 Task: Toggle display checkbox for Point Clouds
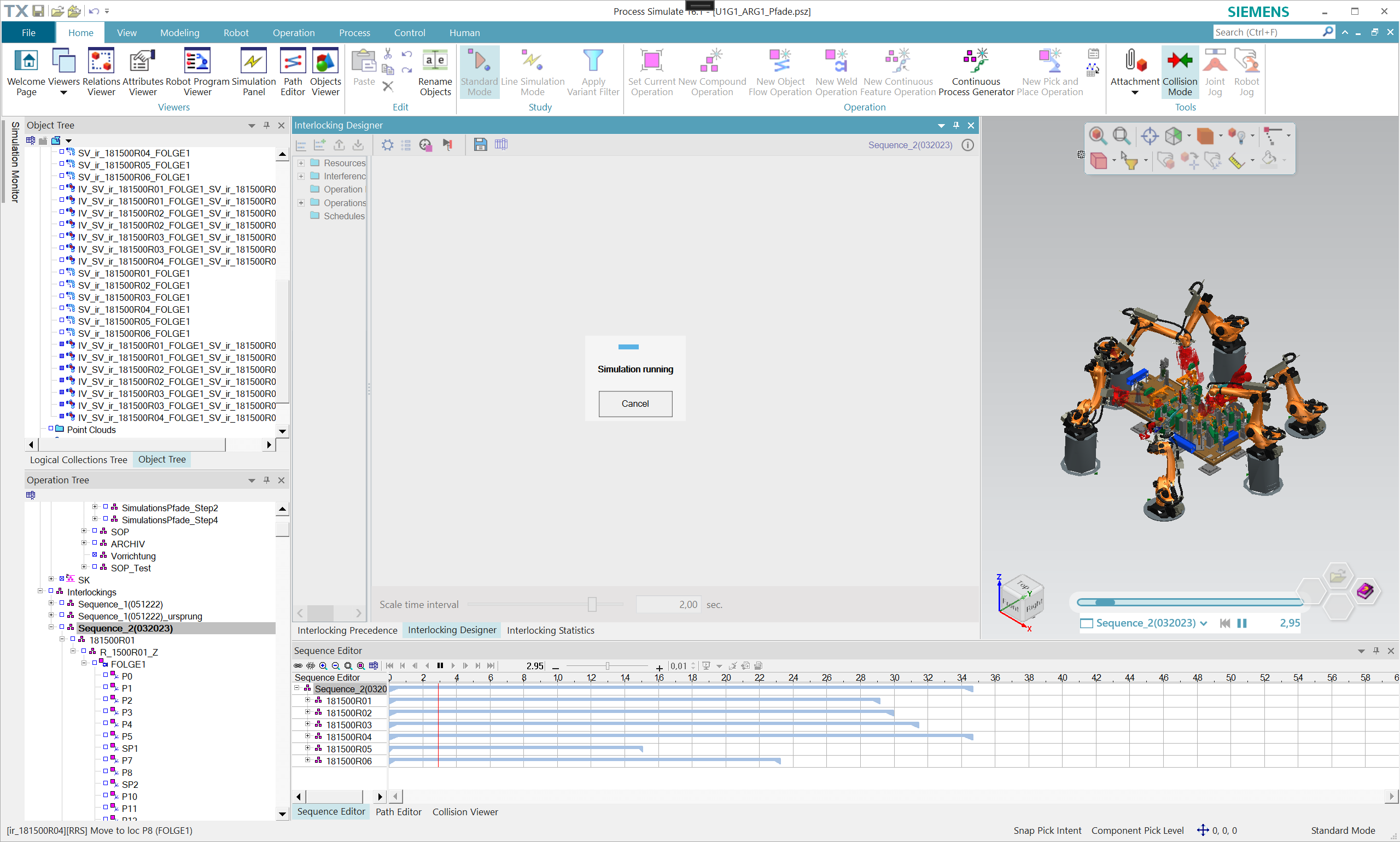click(51, 429)
